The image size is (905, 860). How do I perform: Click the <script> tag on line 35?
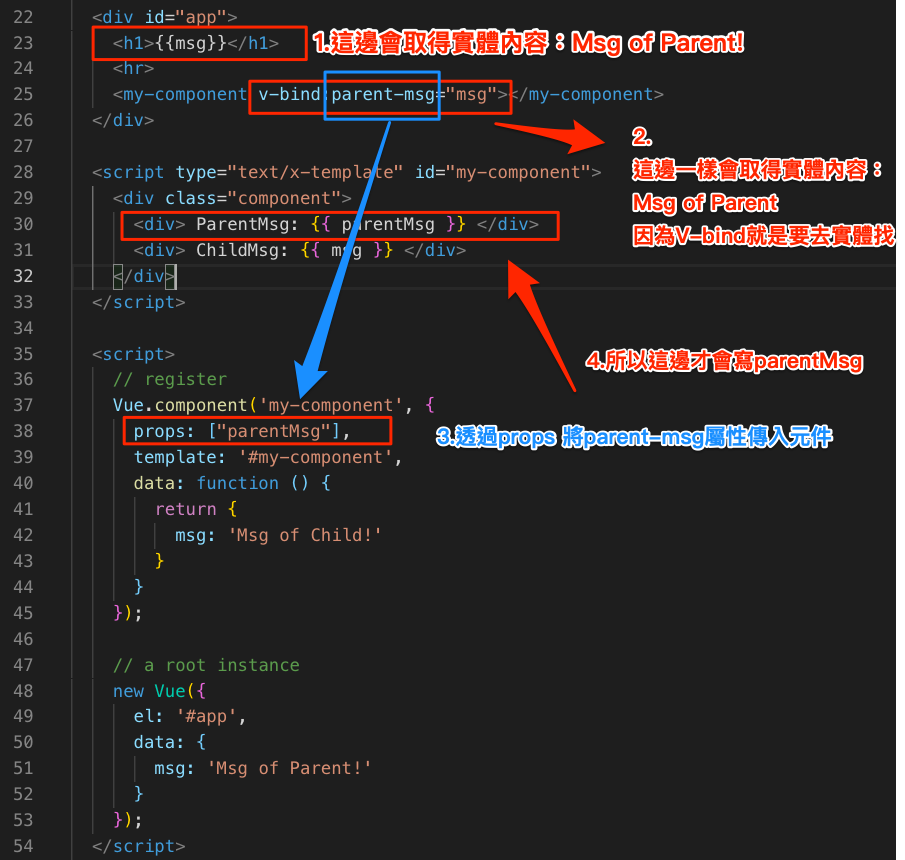point(133,354)
